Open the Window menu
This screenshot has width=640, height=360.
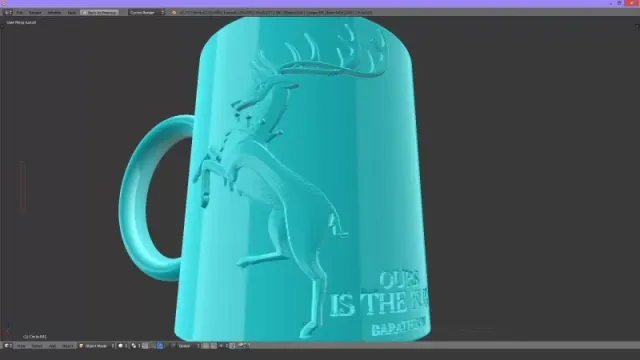[54, 13]
